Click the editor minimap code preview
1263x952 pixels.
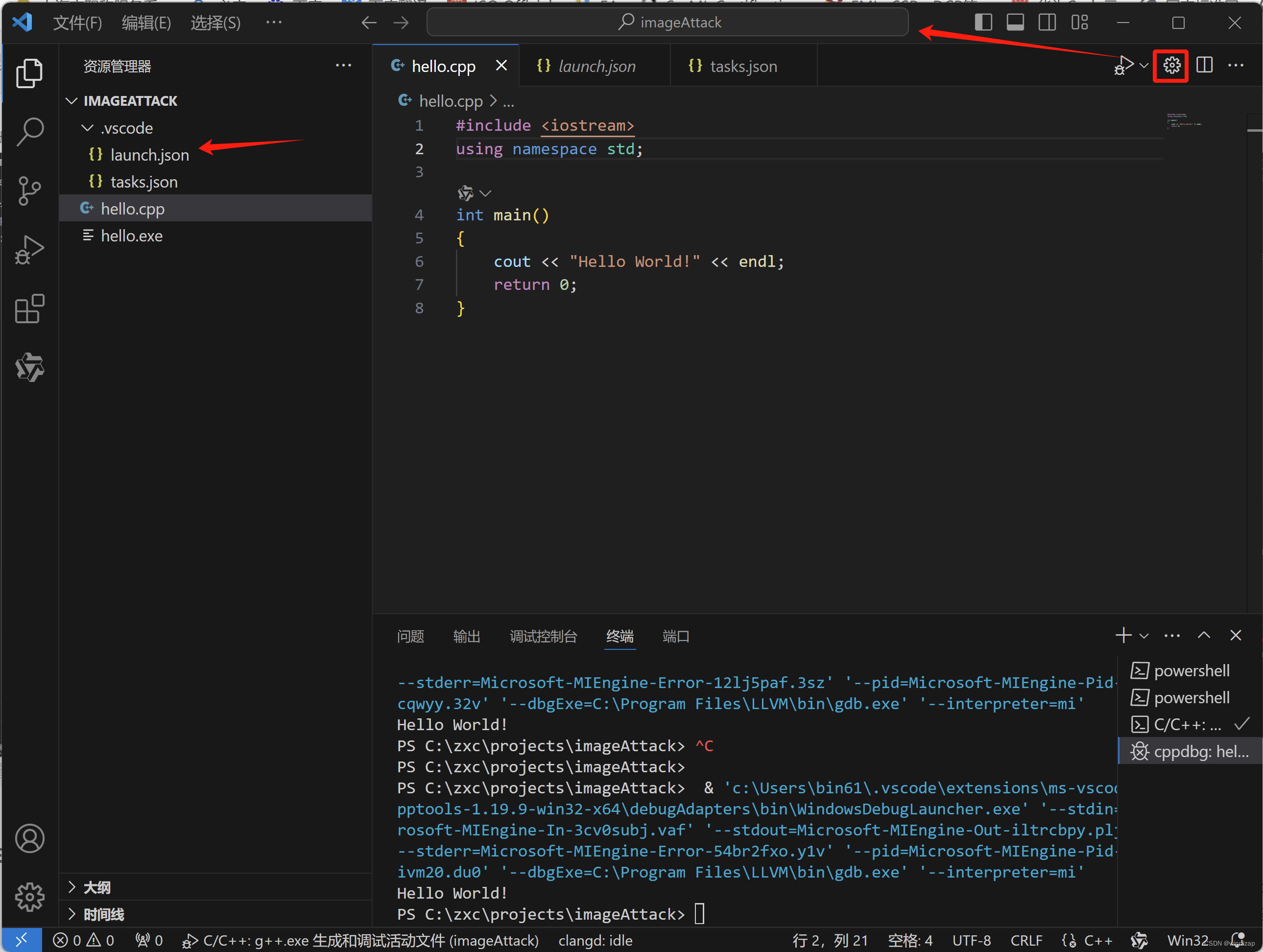pos(1184,120)
